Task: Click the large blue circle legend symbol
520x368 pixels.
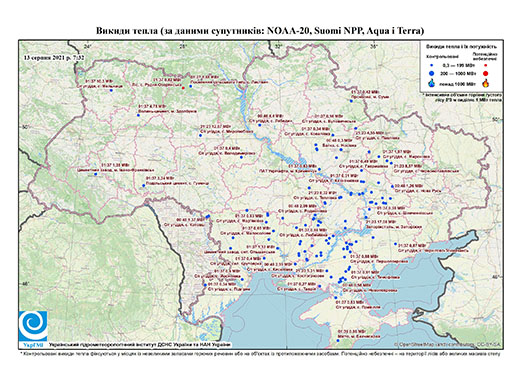Action: pyautogui.click(x=431, y=73)
